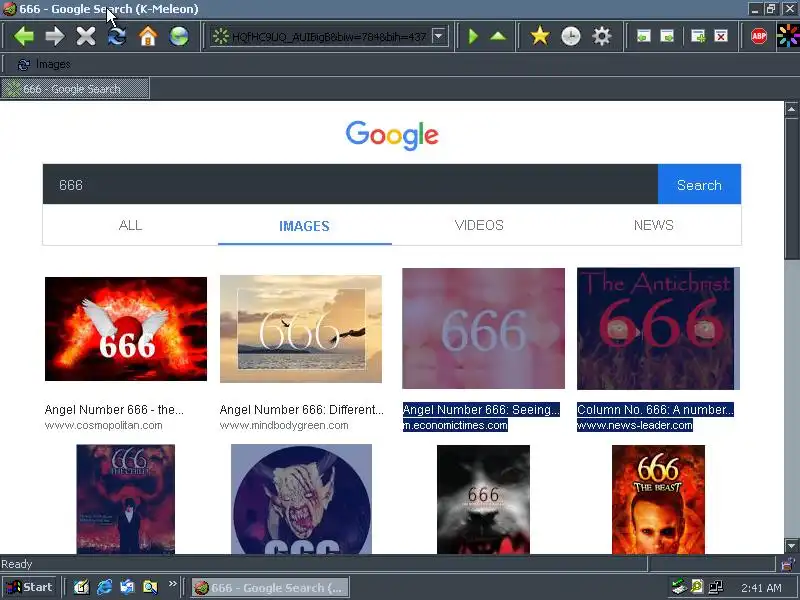
Task: Select the IMAGES tab
Action: point(305,226)
